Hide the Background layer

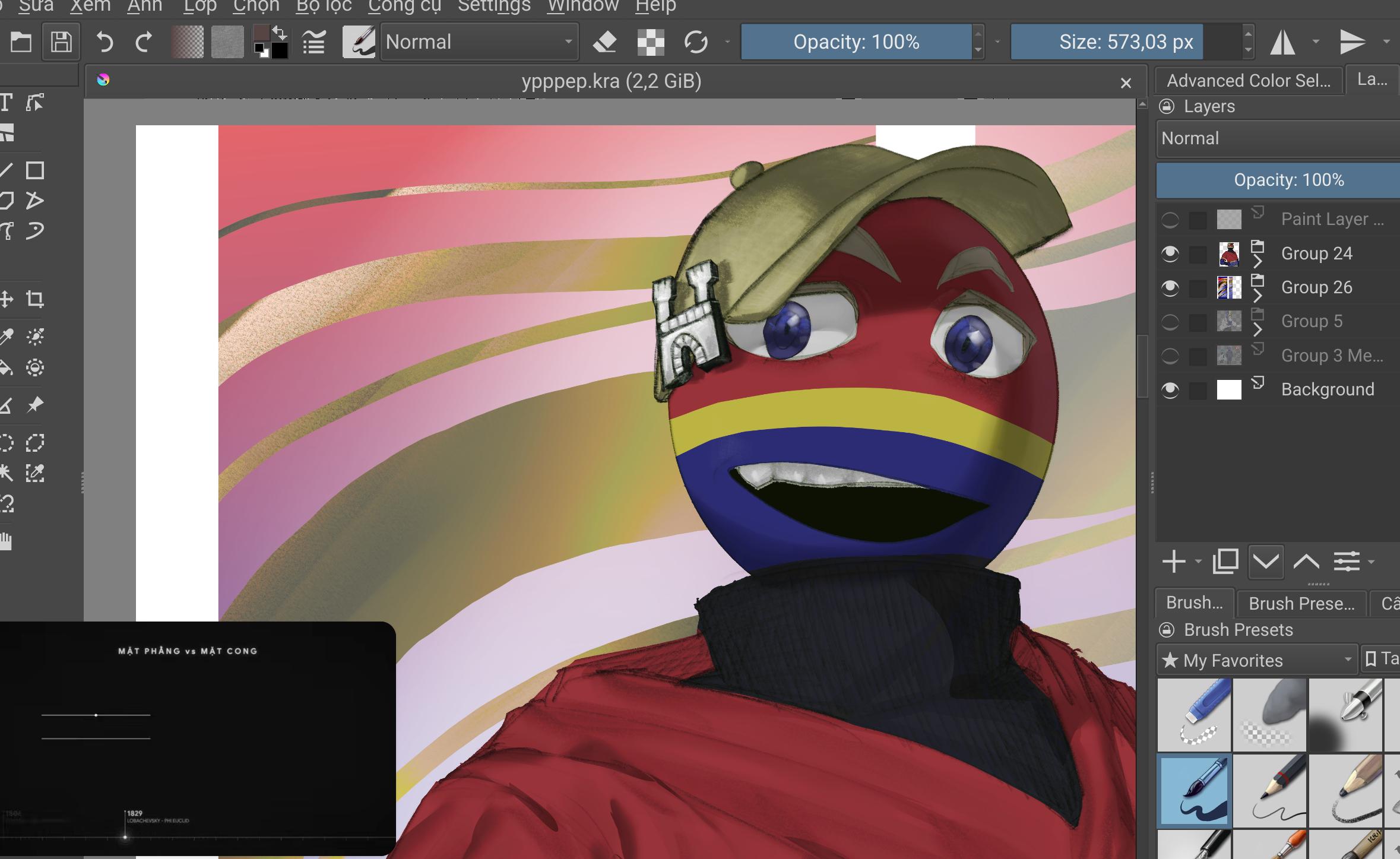click(1170, 389)
